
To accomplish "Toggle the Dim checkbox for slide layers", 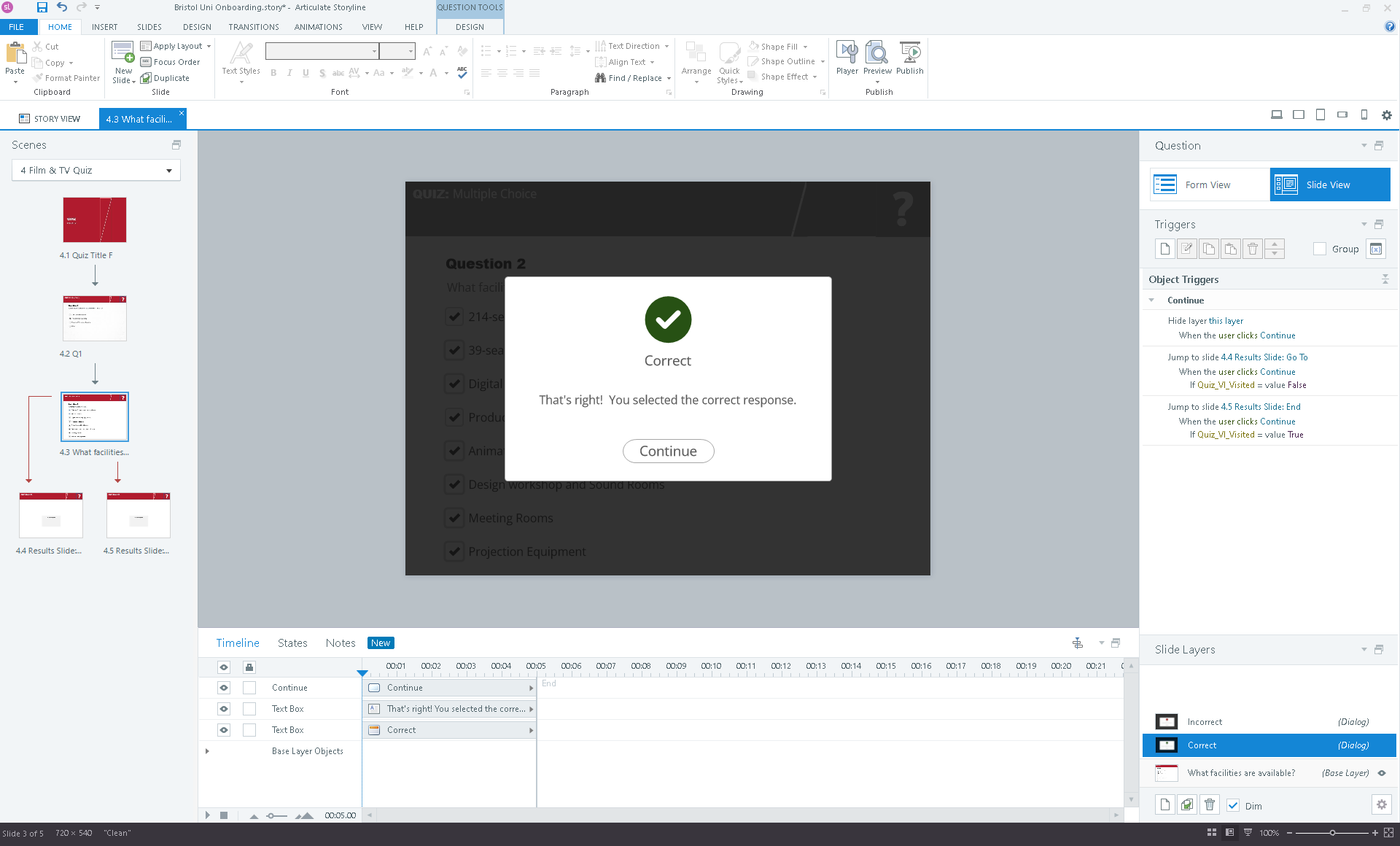I will tap(1233, 805).
